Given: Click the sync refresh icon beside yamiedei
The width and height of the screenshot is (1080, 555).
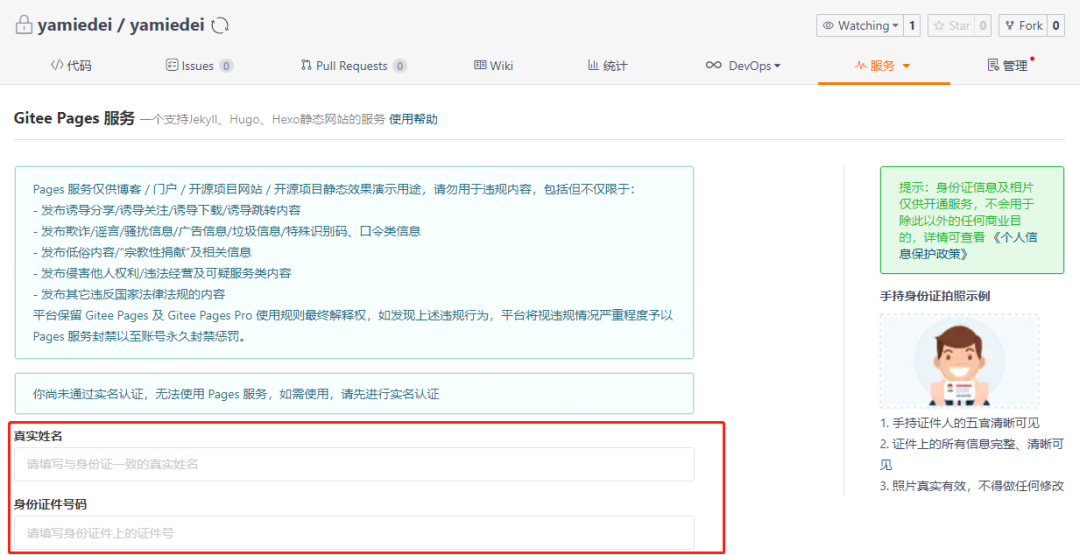Looking at the screenshot, I should click(x=220, y=26).
